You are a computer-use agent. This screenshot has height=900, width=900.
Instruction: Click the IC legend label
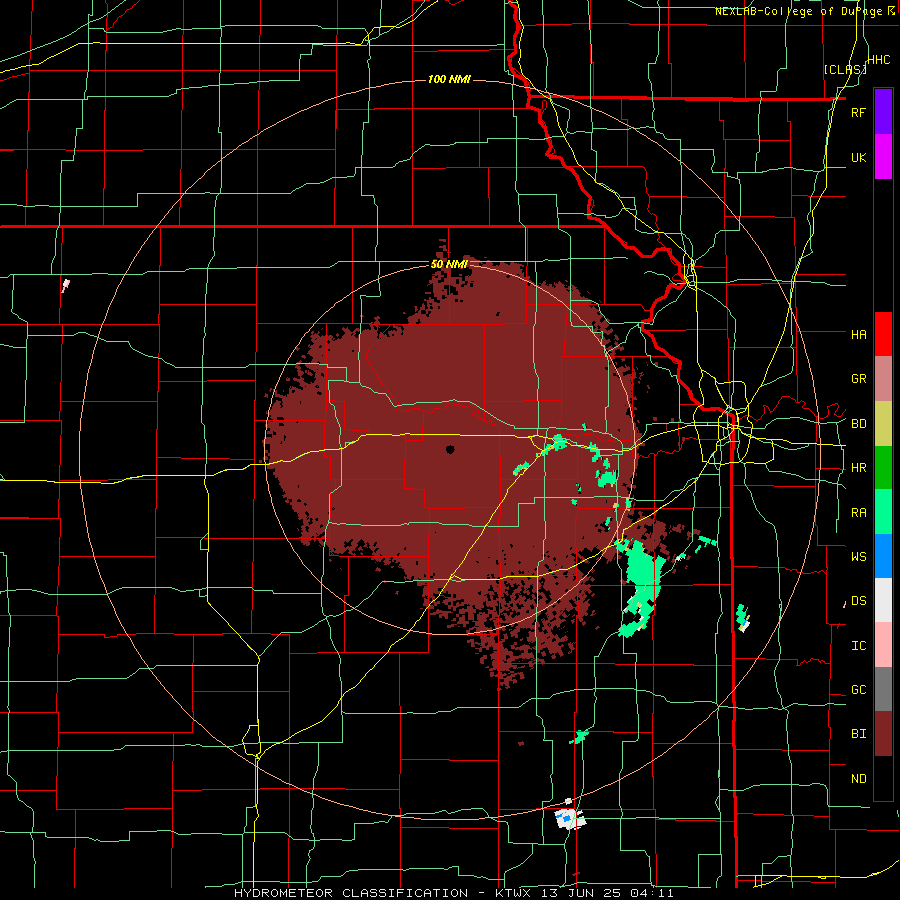[858, 646]
